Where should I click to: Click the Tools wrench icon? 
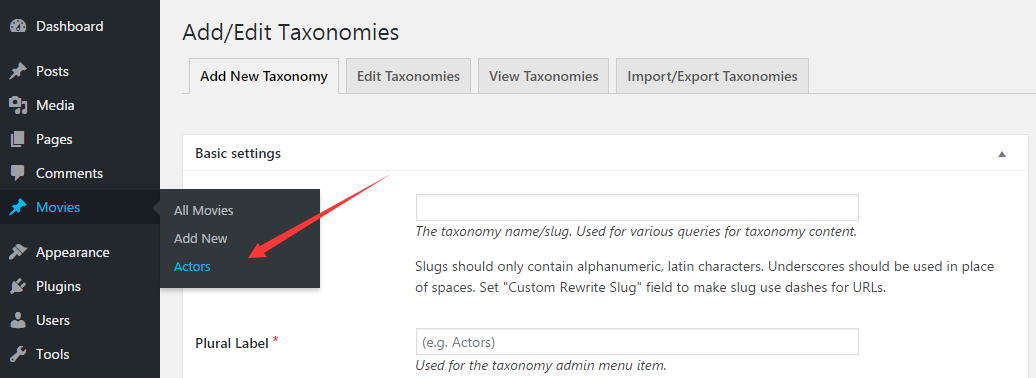pyautogui.click(x=18, y=354)
